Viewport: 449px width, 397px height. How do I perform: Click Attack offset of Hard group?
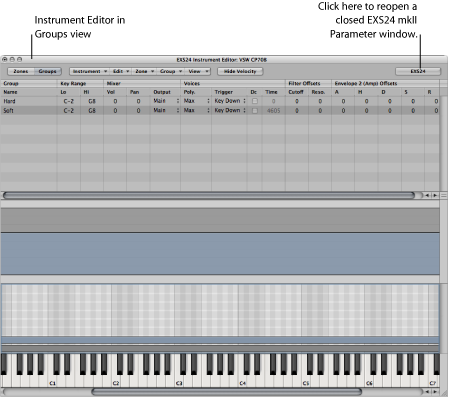(343, 101)
